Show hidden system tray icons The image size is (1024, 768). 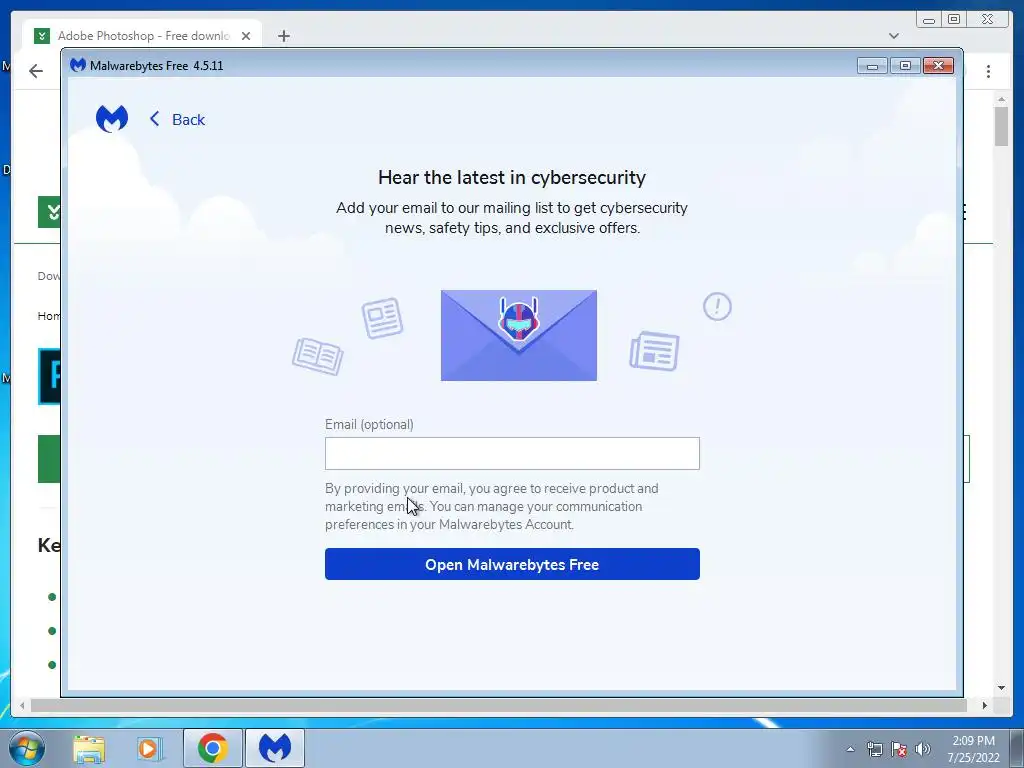tap(850, 749)
